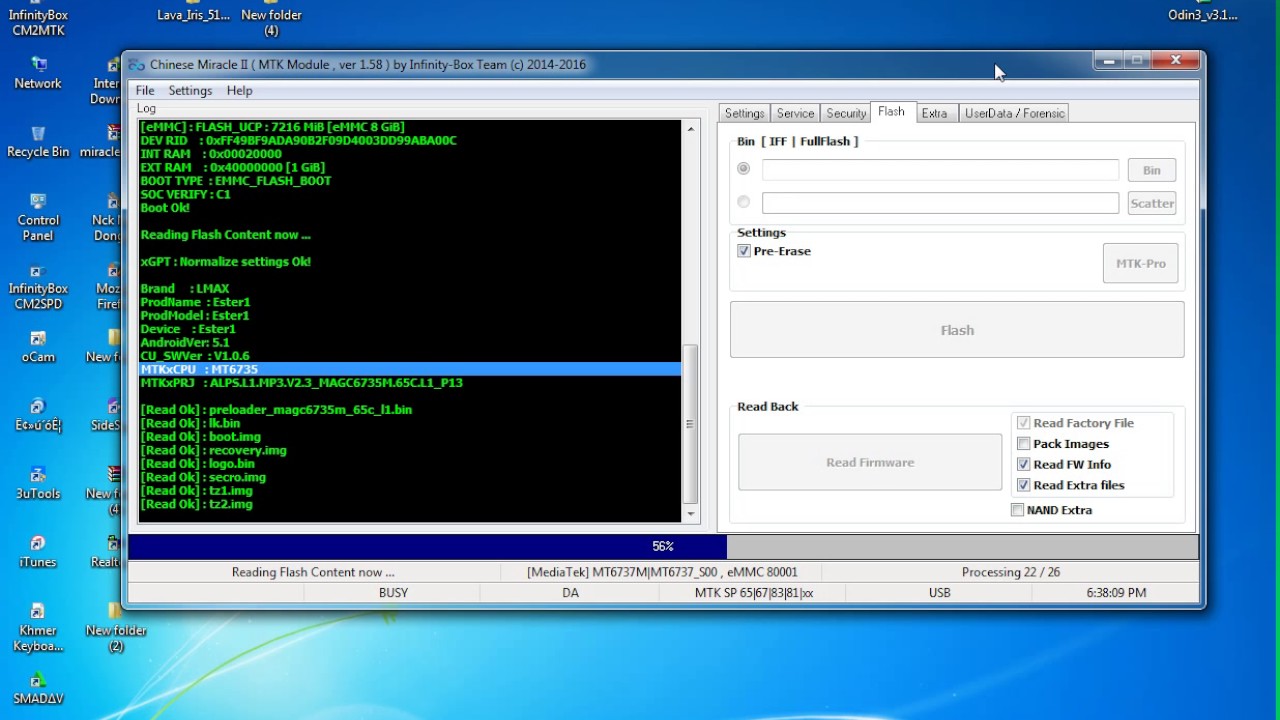Open the Recycle Bin icon
1280x720 pixels.
coord(38,142)
